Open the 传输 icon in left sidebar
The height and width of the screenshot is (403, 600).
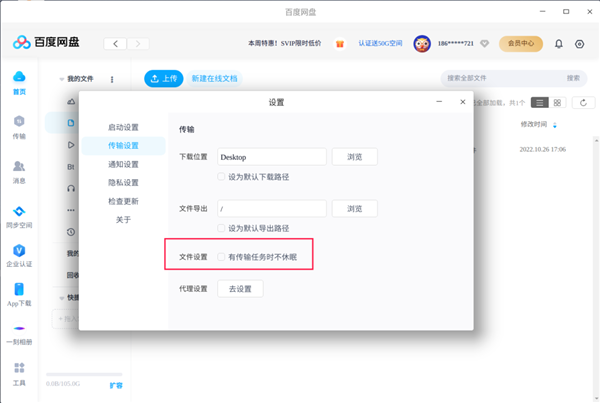tap(19, 125)
